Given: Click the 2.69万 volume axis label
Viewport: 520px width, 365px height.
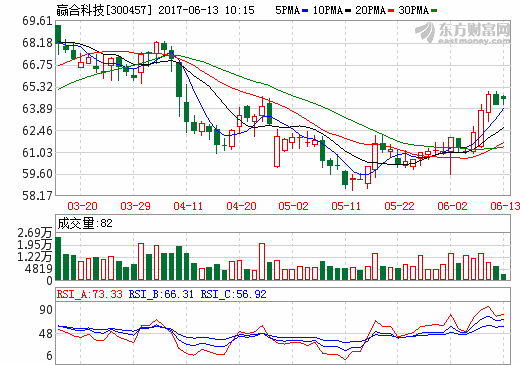Looking at the screenshot, I should (x=35, y=233).
